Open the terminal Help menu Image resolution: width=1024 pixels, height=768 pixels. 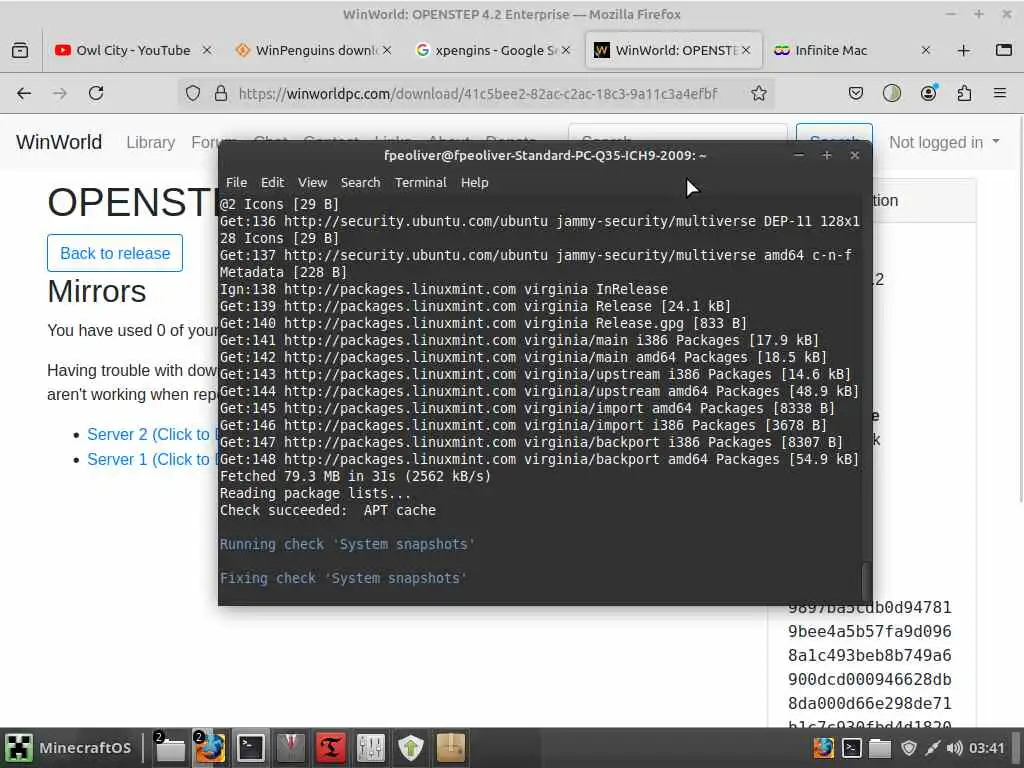(x=475, y=183)
